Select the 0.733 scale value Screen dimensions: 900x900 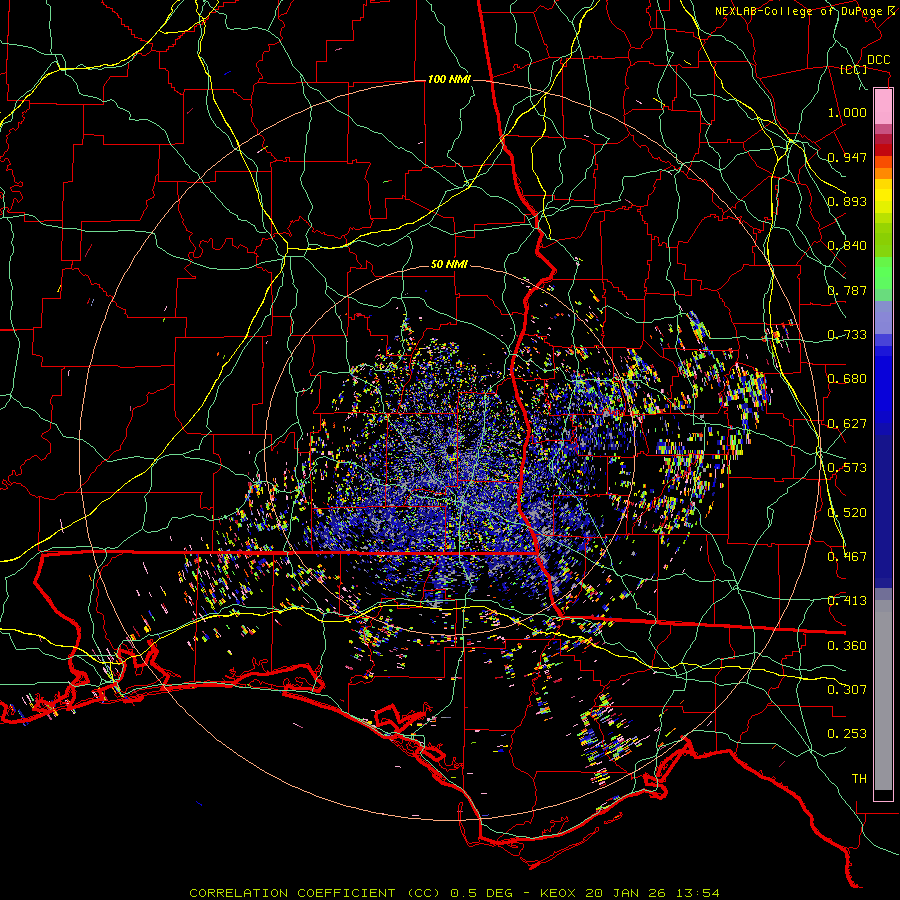point(847,335)
